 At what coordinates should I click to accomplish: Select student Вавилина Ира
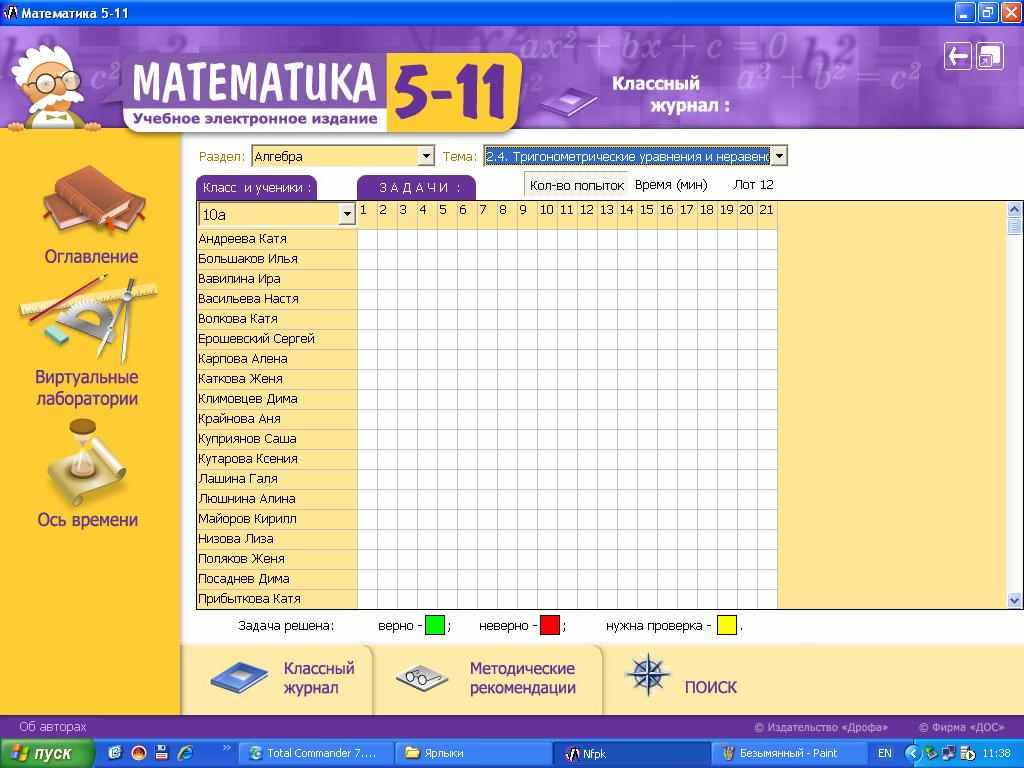[277, 279]
